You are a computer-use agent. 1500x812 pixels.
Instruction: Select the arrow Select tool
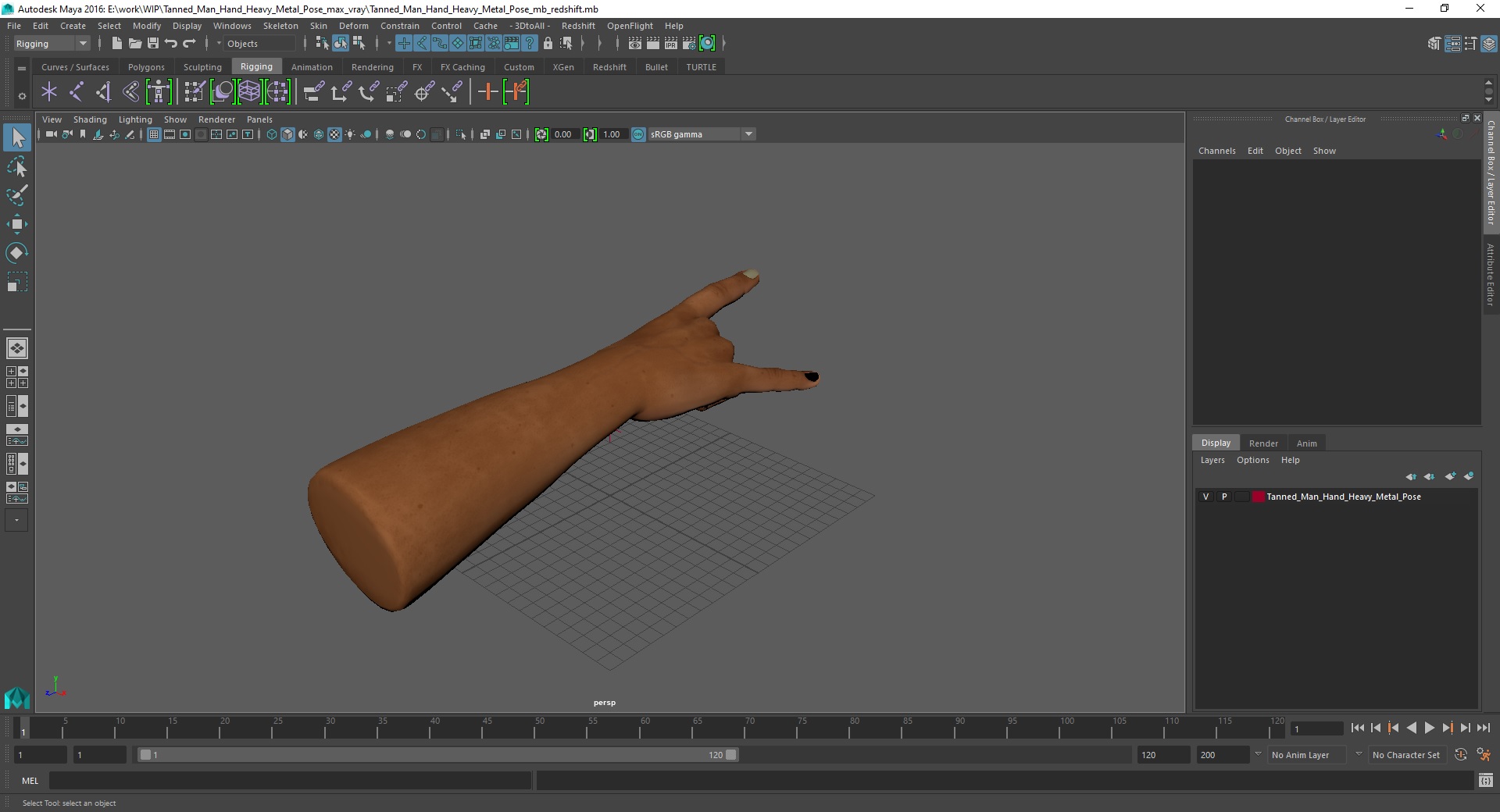(17, 138)
